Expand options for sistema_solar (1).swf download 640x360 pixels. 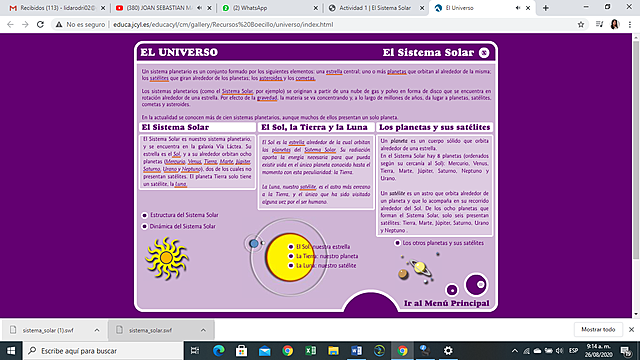[x=97, y=330]
